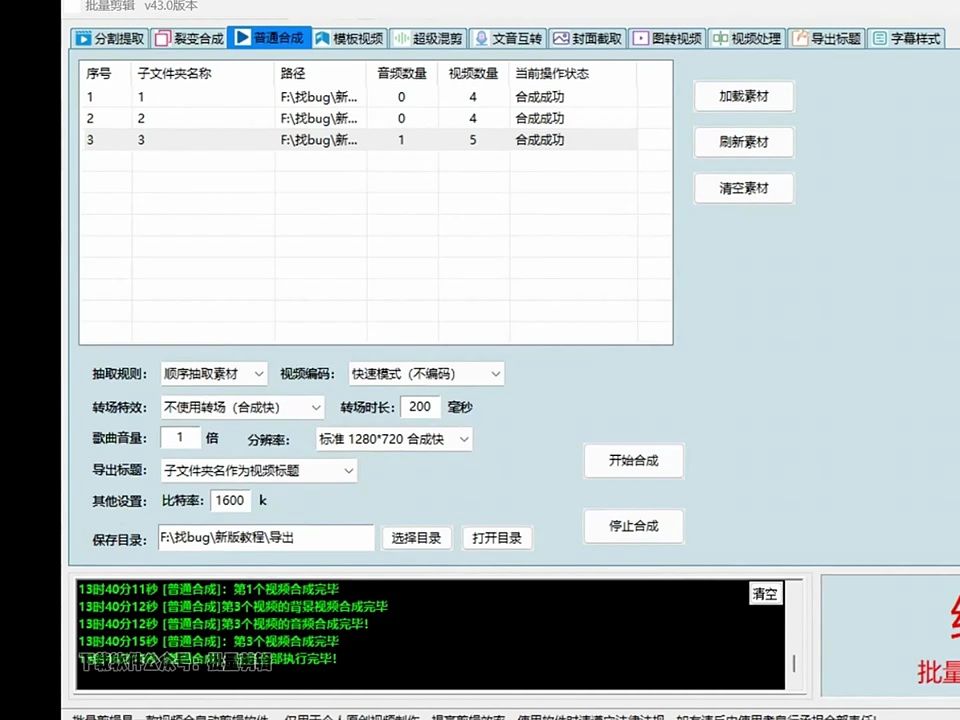Switch to the 裂变合成 tab
The width and height of the screenshot is (960, 720).
coord(189,39)
